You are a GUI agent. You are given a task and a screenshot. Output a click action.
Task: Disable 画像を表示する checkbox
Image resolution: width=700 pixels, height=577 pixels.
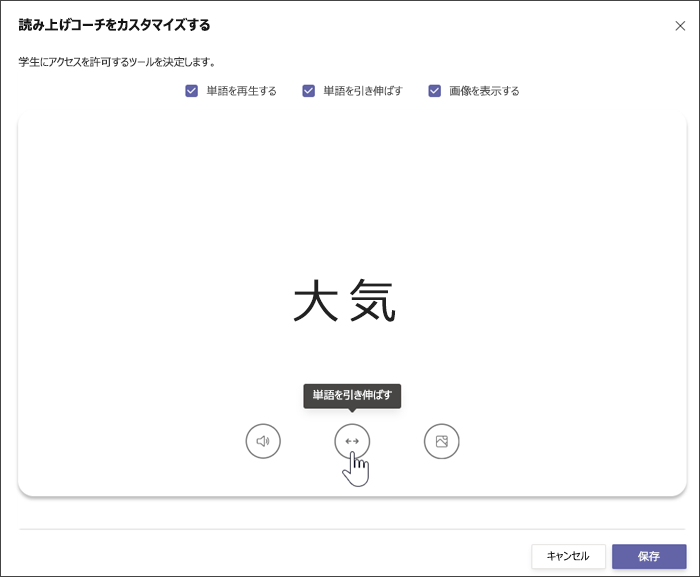click(x=434, y=91)
